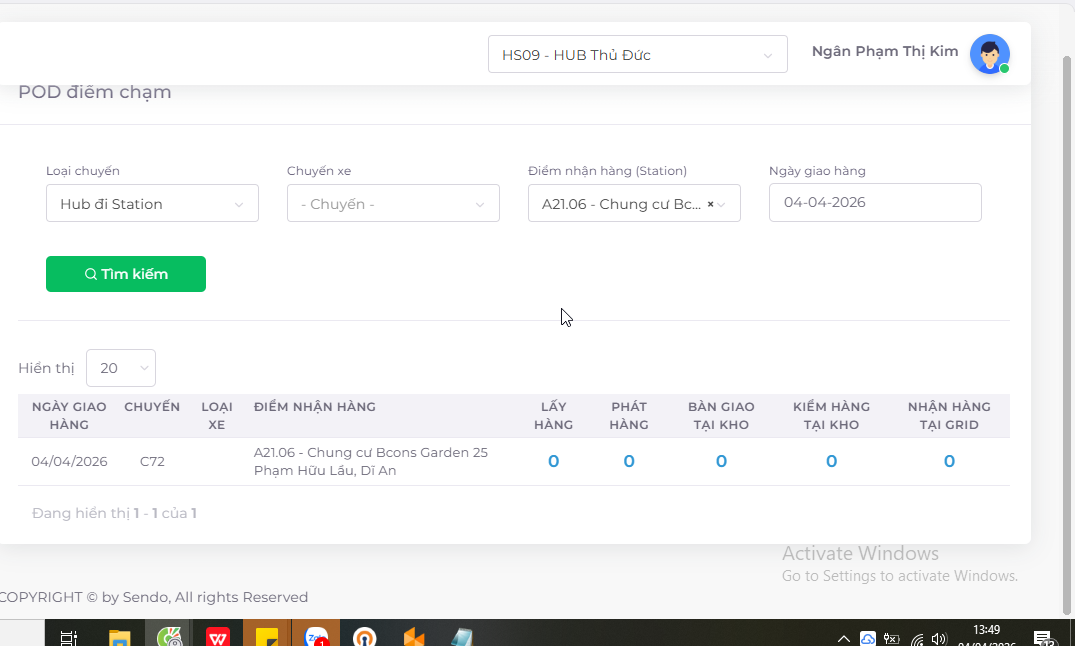Open the orange hexagon taskbar app

click(413, 637)
